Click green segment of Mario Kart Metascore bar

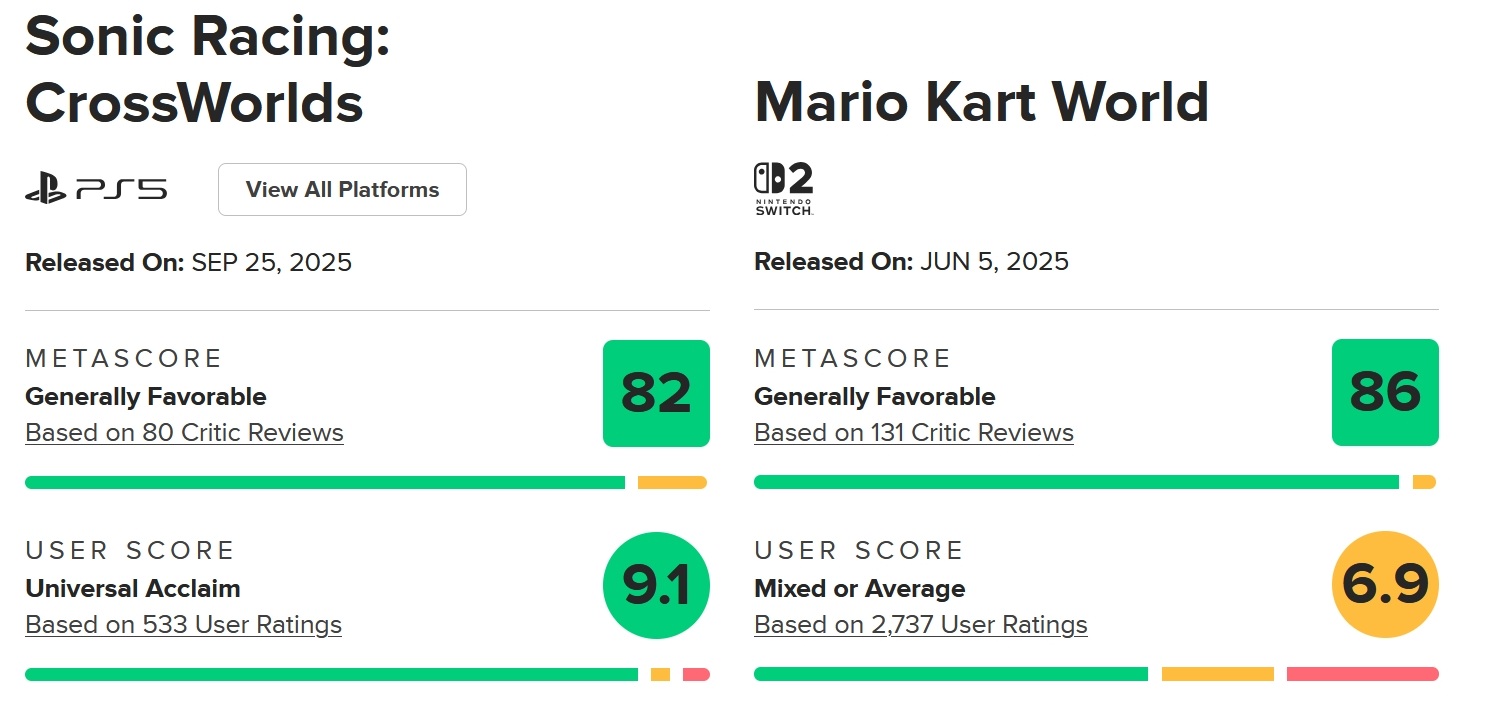(1076, 482)
